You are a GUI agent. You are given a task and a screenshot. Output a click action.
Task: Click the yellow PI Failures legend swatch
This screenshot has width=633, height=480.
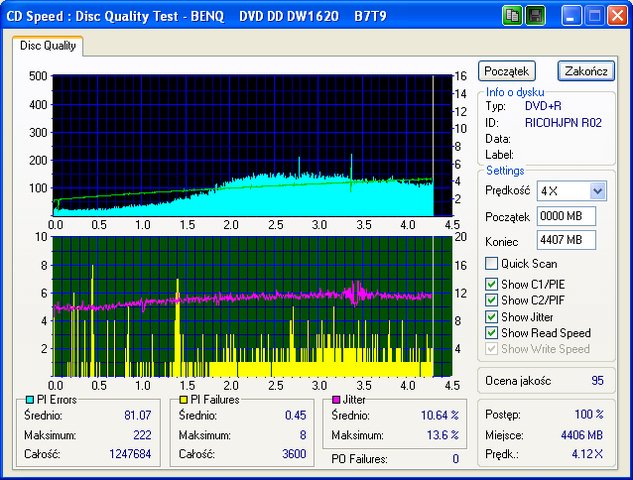click(183, 400)
